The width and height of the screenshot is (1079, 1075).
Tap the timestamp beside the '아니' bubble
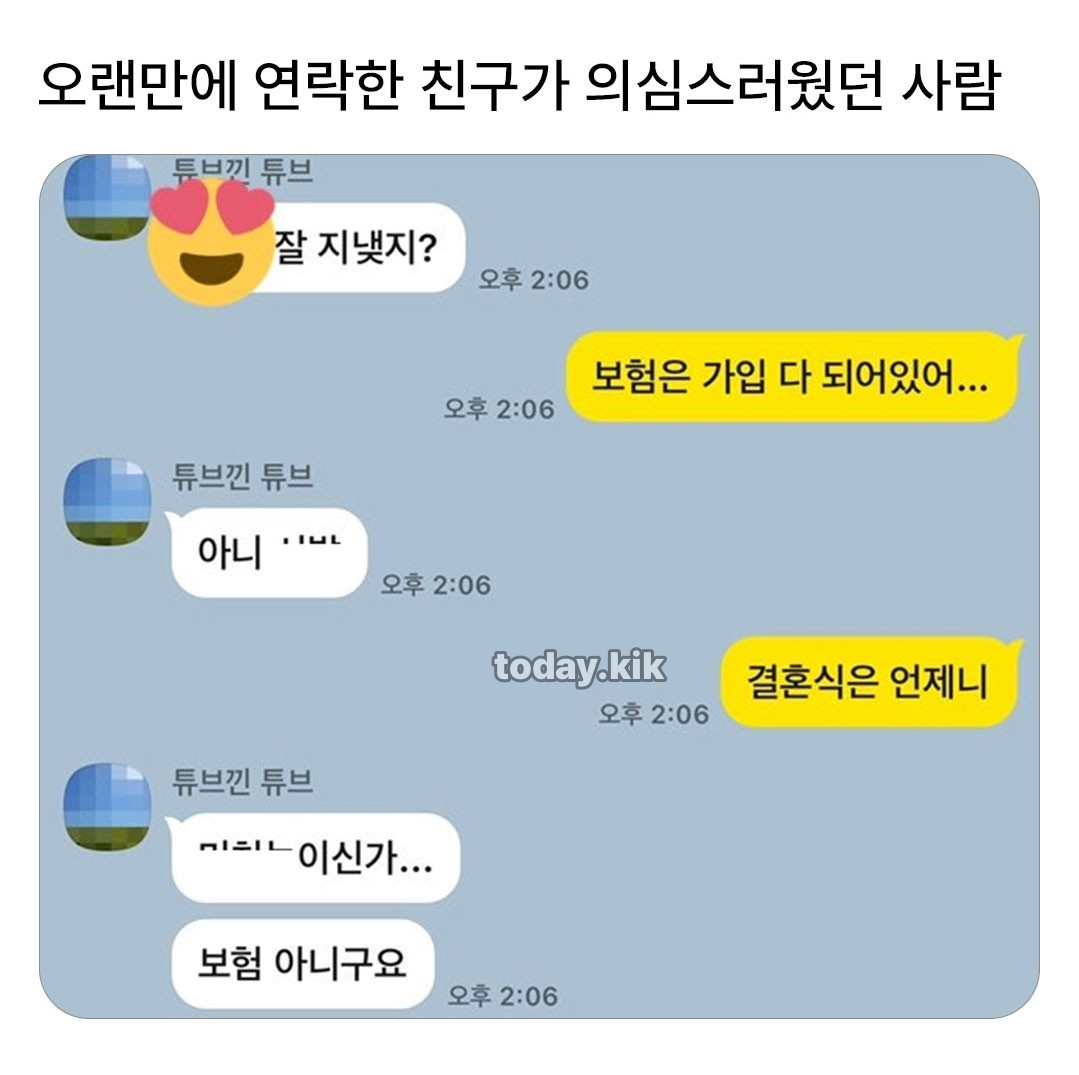point(436,585)
